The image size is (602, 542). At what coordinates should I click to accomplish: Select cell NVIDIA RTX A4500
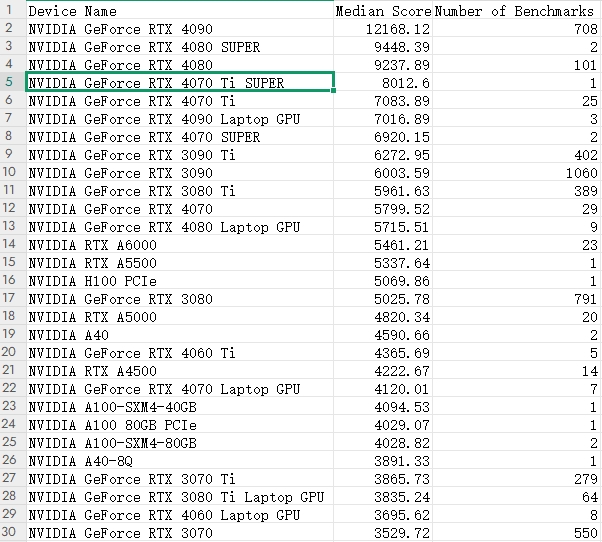pos(180,370)
